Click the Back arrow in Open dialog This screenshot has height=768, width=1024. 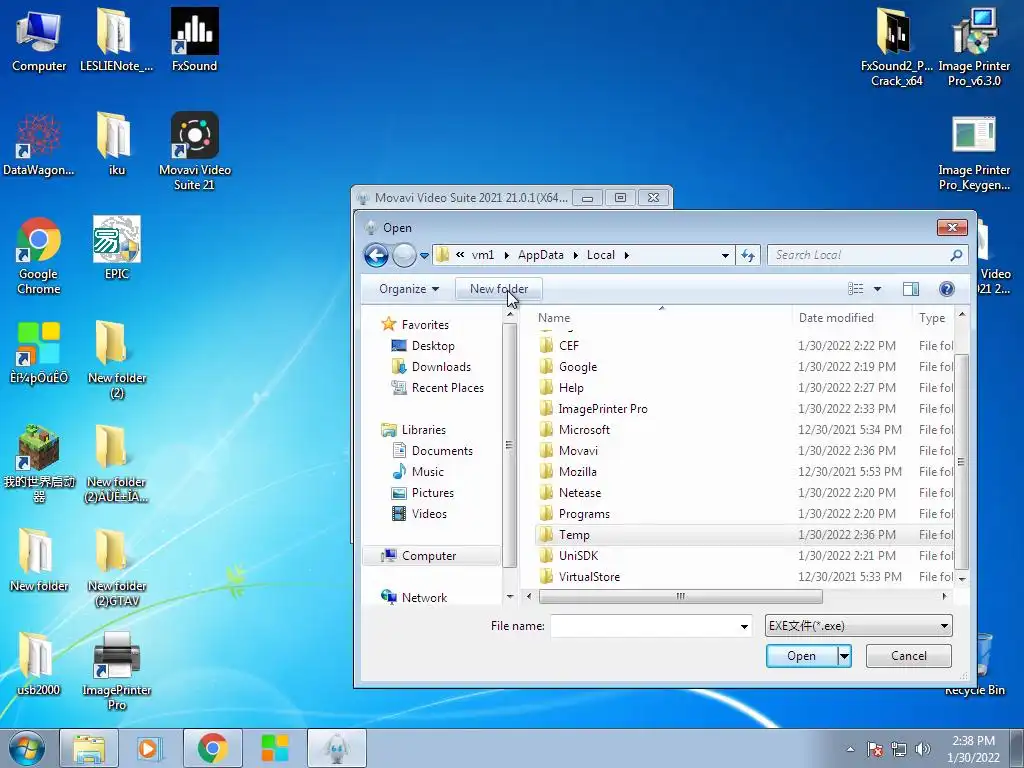376,255
